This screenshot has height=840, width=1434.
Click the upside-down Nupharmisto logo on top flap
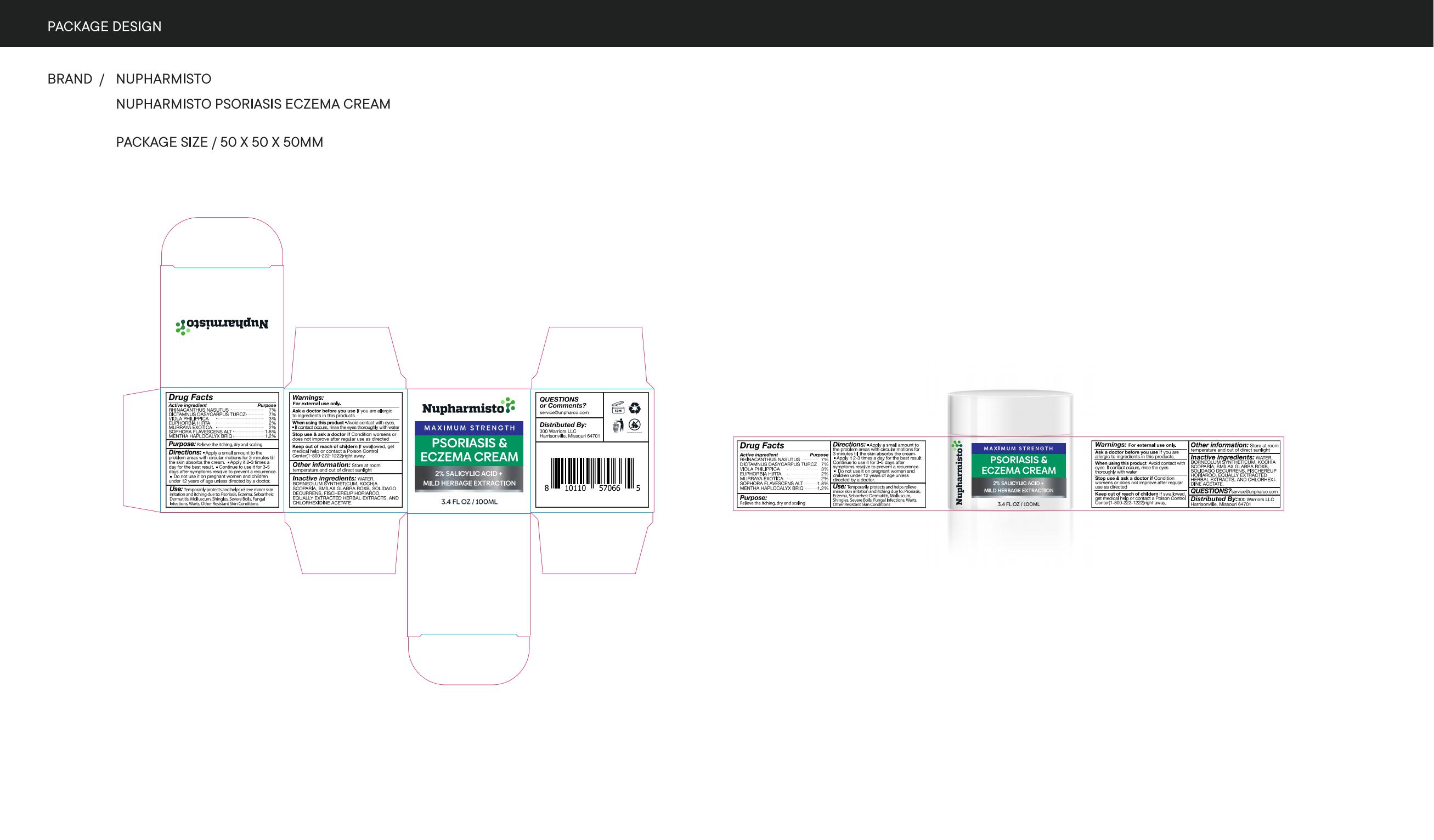[x=222, y=326]
